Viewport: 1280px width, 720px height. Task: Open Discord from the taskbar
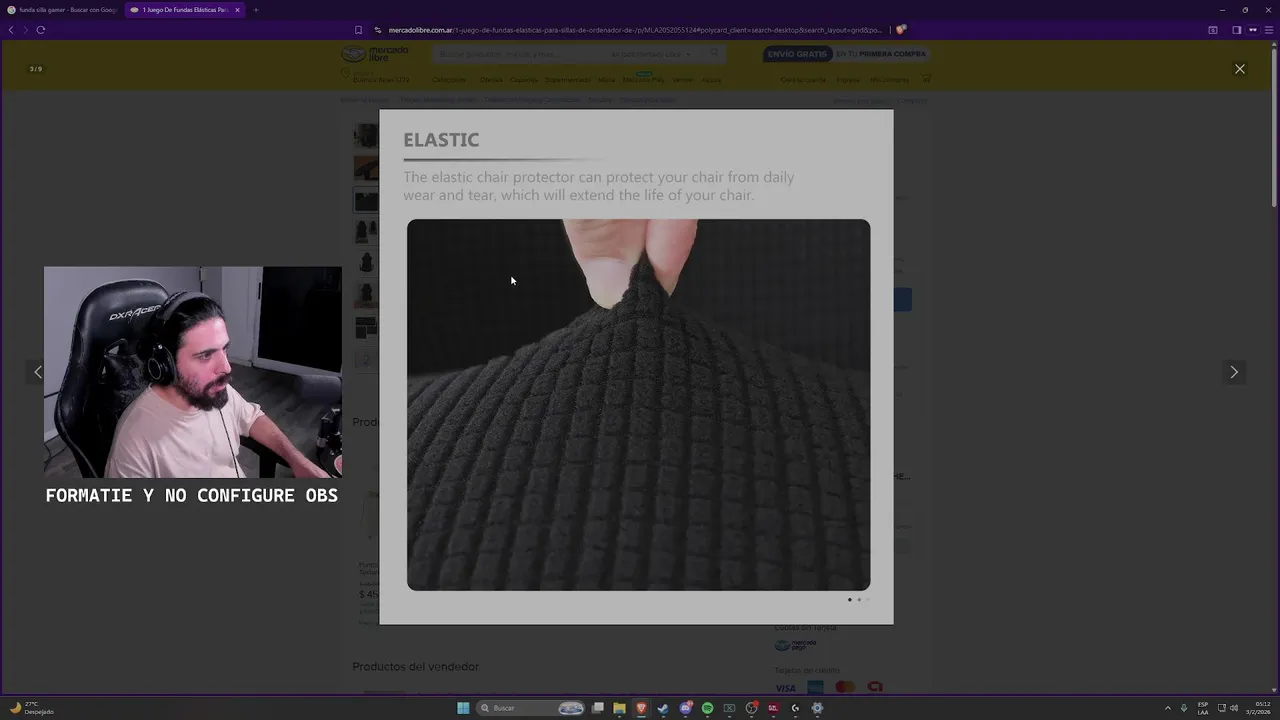click(x=685, y=708)
